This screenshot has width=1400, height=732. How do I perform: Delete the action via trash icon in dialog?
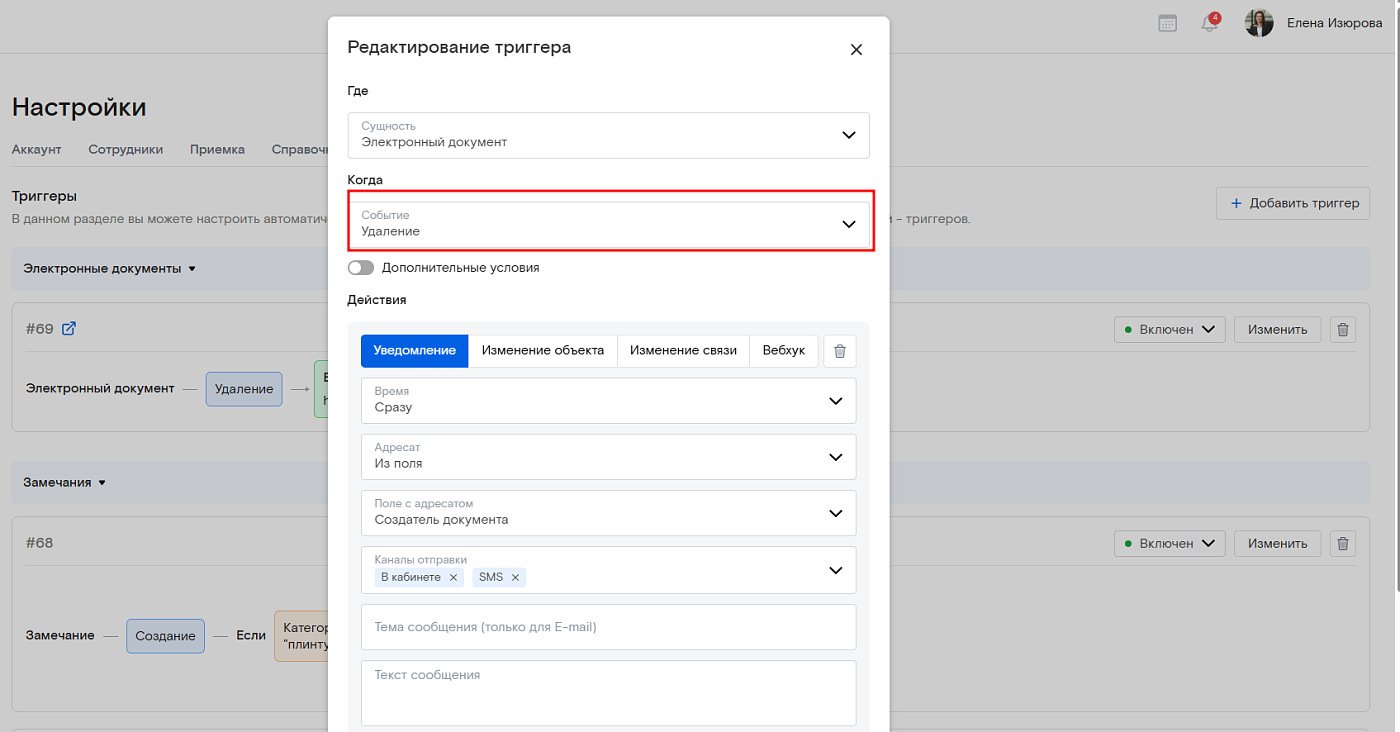[x=840, y=351]
